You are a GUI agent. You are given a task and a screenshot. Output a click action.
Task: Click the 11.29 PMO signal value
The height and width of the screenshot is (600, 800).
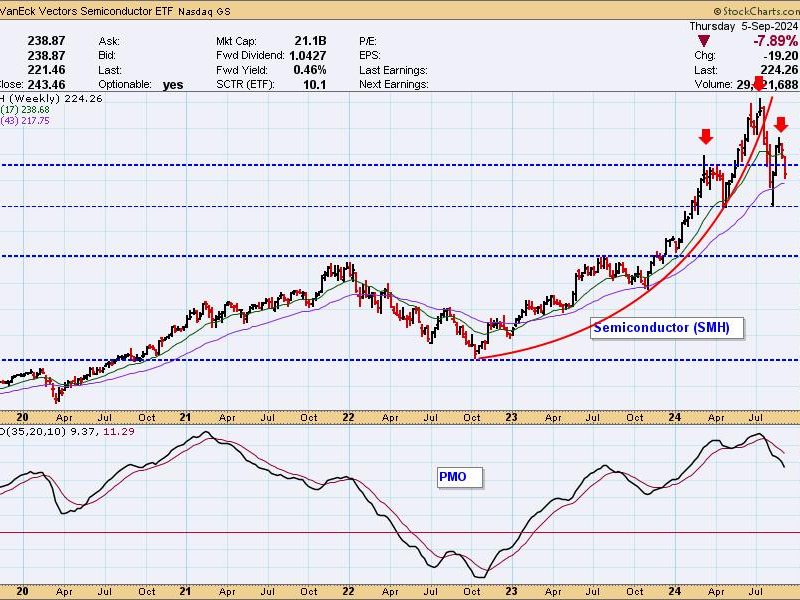pos(119,432)
